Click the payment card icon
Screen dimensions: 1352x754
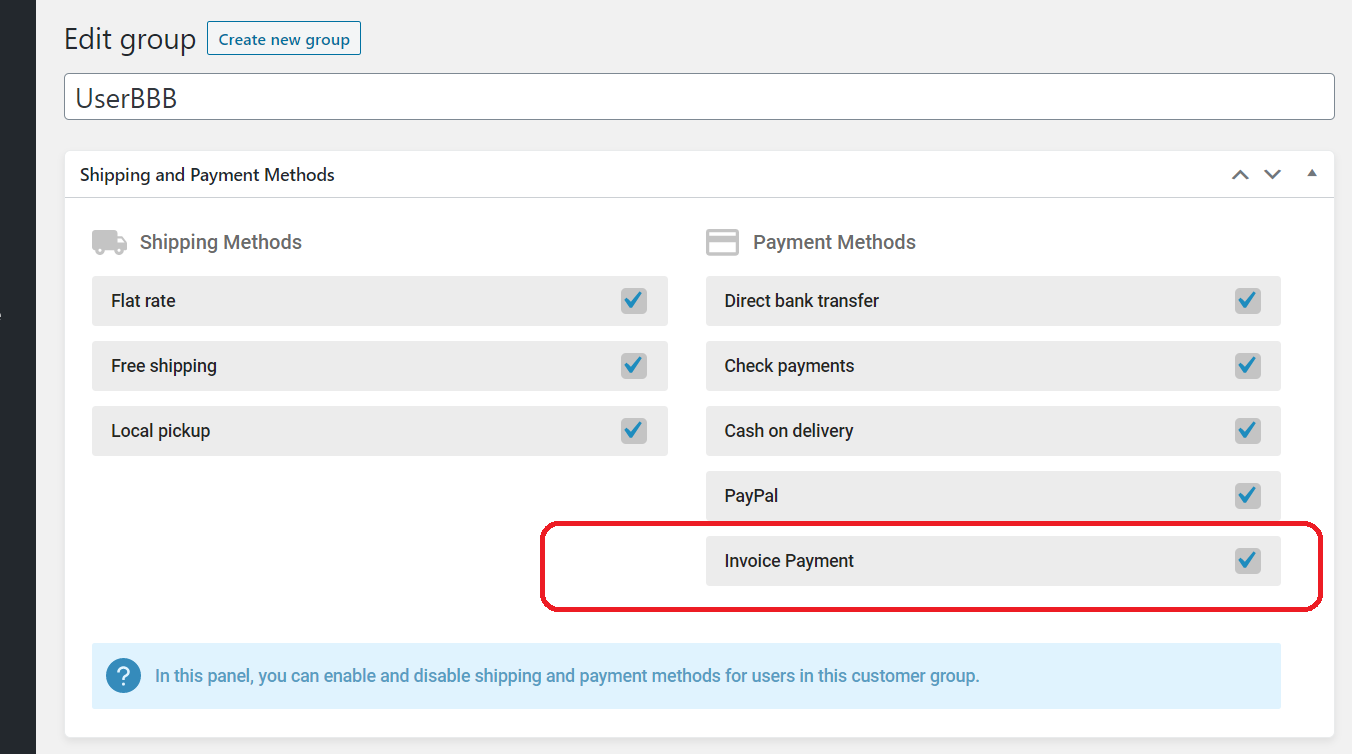(x=722, y=242)
